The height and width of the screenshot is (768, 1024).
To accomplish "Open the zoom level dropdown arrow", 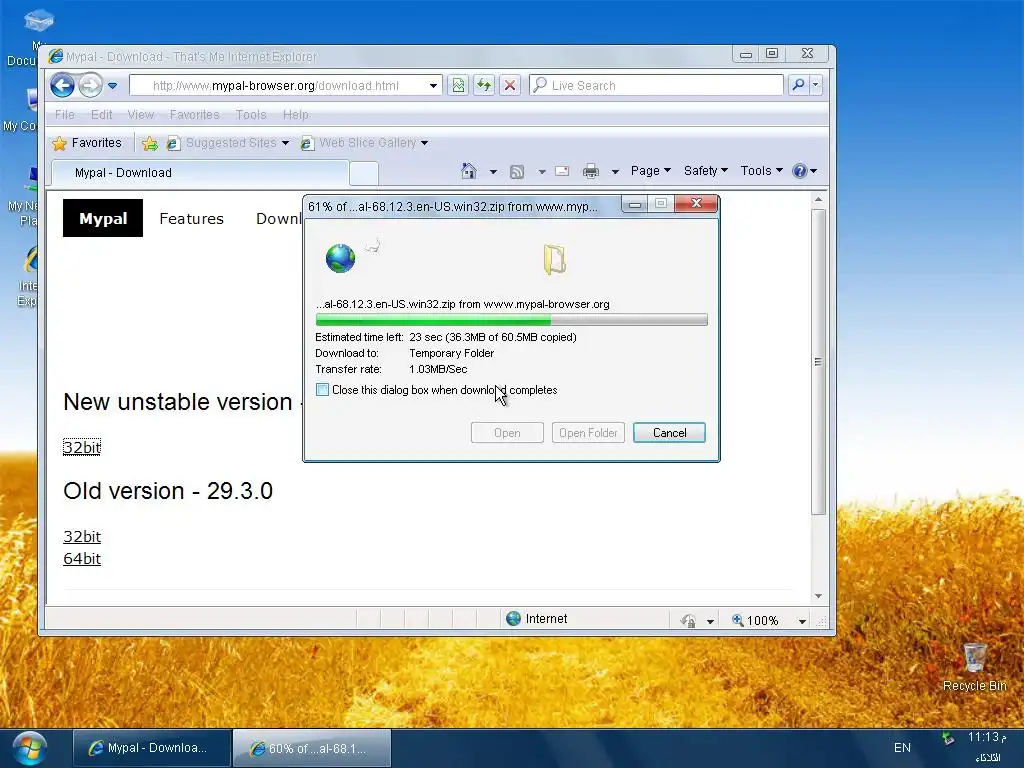I will (x=802, y=621).
